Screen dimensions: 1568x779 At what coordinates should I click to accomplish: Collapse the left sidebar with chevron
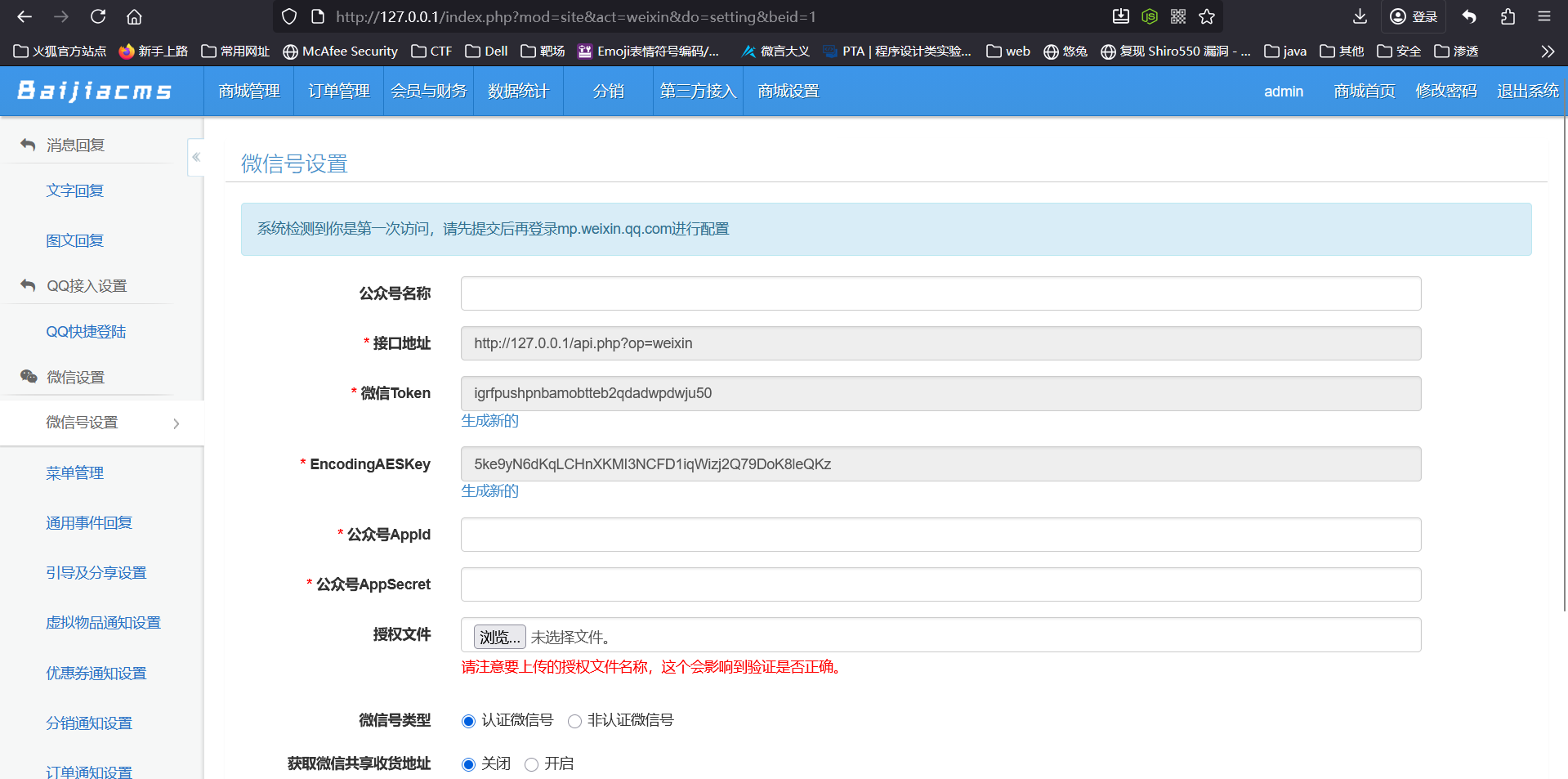tap(196, 157)
